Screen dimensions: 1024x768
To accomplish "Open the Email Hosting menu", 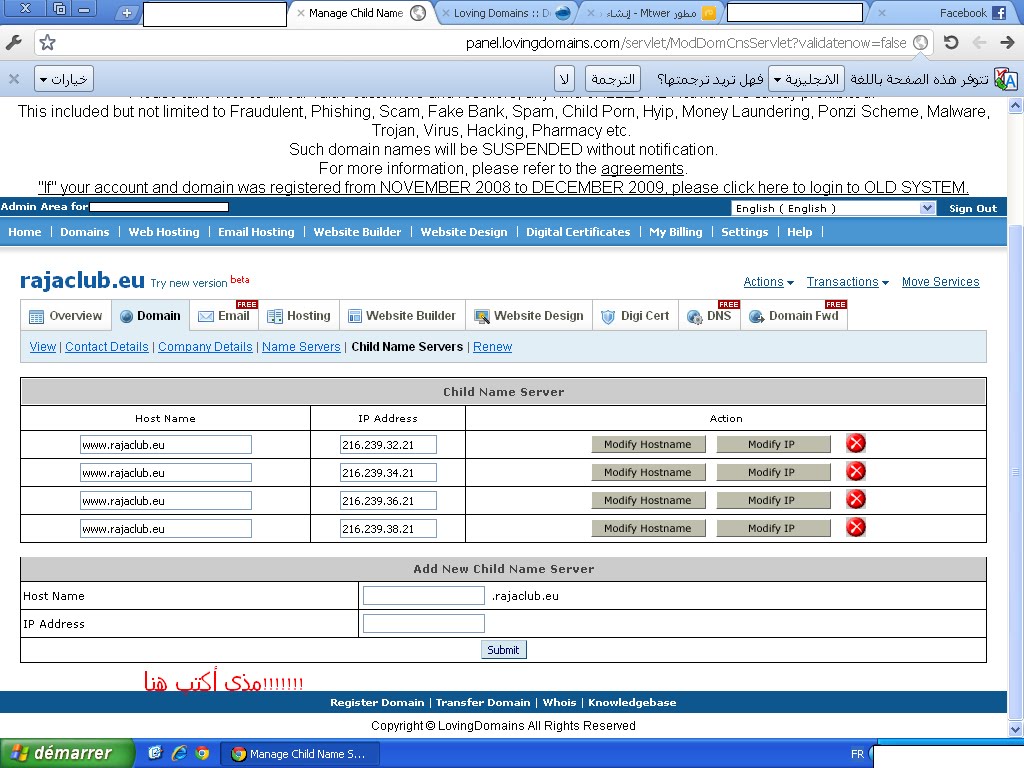I will click(x=256, y=232).
